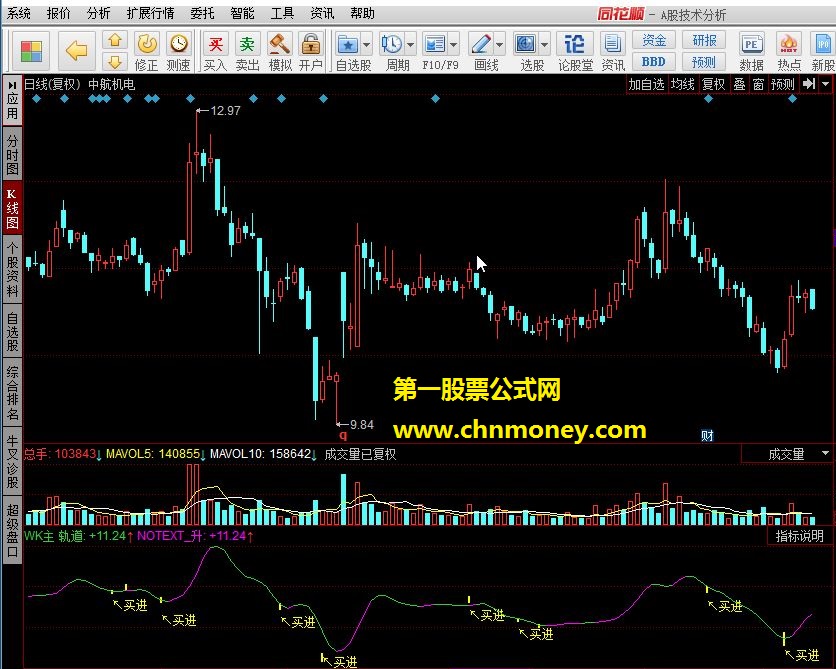Toggle 复权 price adjustment
The width and height of the screenshot is (836, 669).
coord(713,84)
